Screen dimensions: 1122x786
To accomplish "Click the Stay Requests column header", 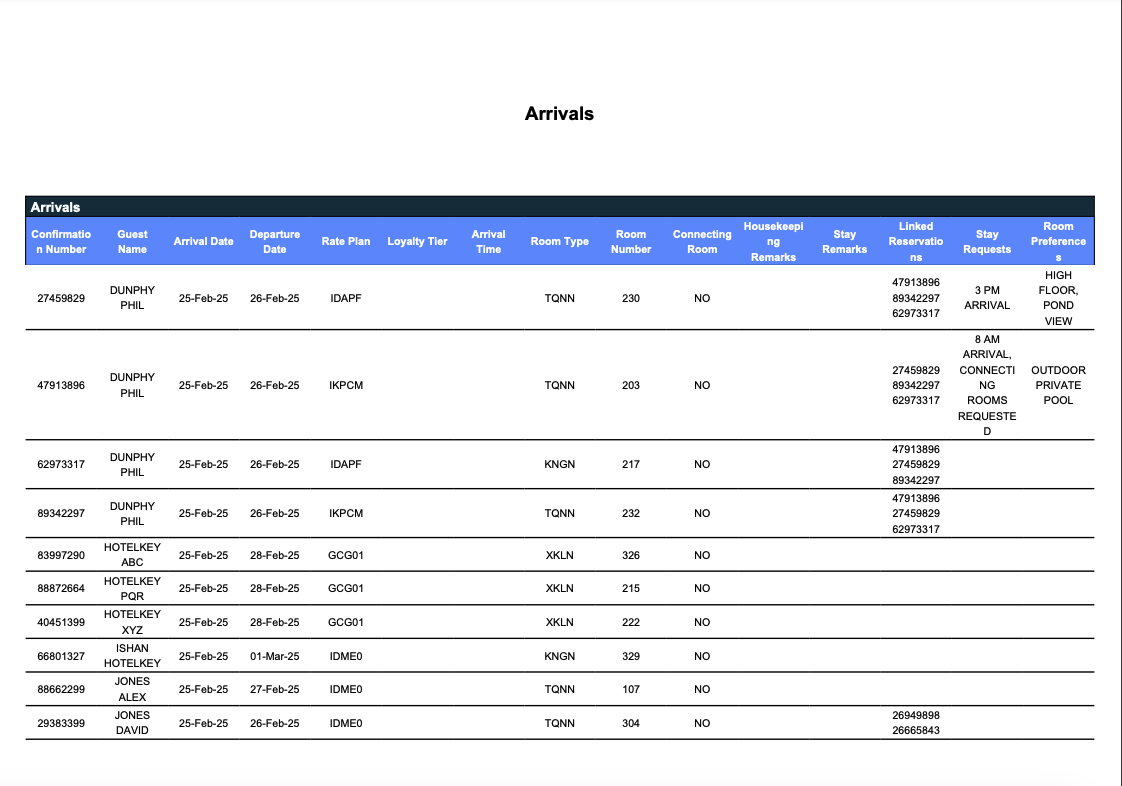I will pyautogui.click(x=987, y=240).
